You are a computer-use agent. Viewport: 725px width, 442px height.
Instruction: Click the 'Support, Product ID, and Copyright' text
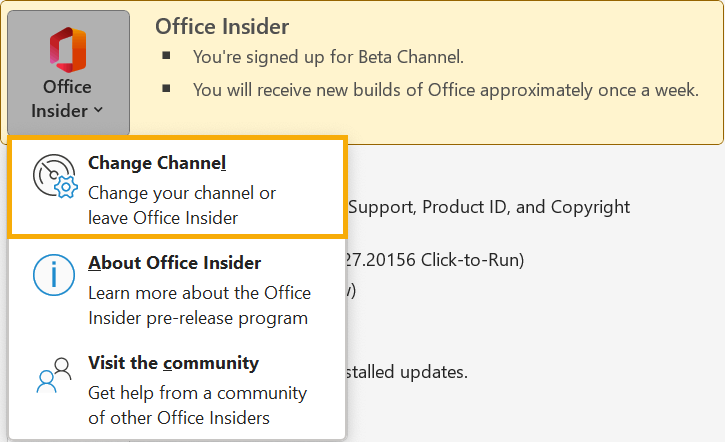click(489, 207)
